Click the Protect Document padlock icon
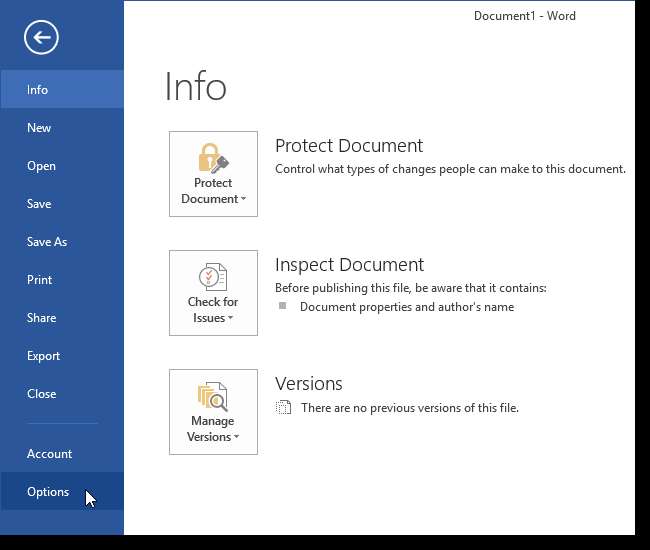Screen dimensions: 650x550 point(213,158)
